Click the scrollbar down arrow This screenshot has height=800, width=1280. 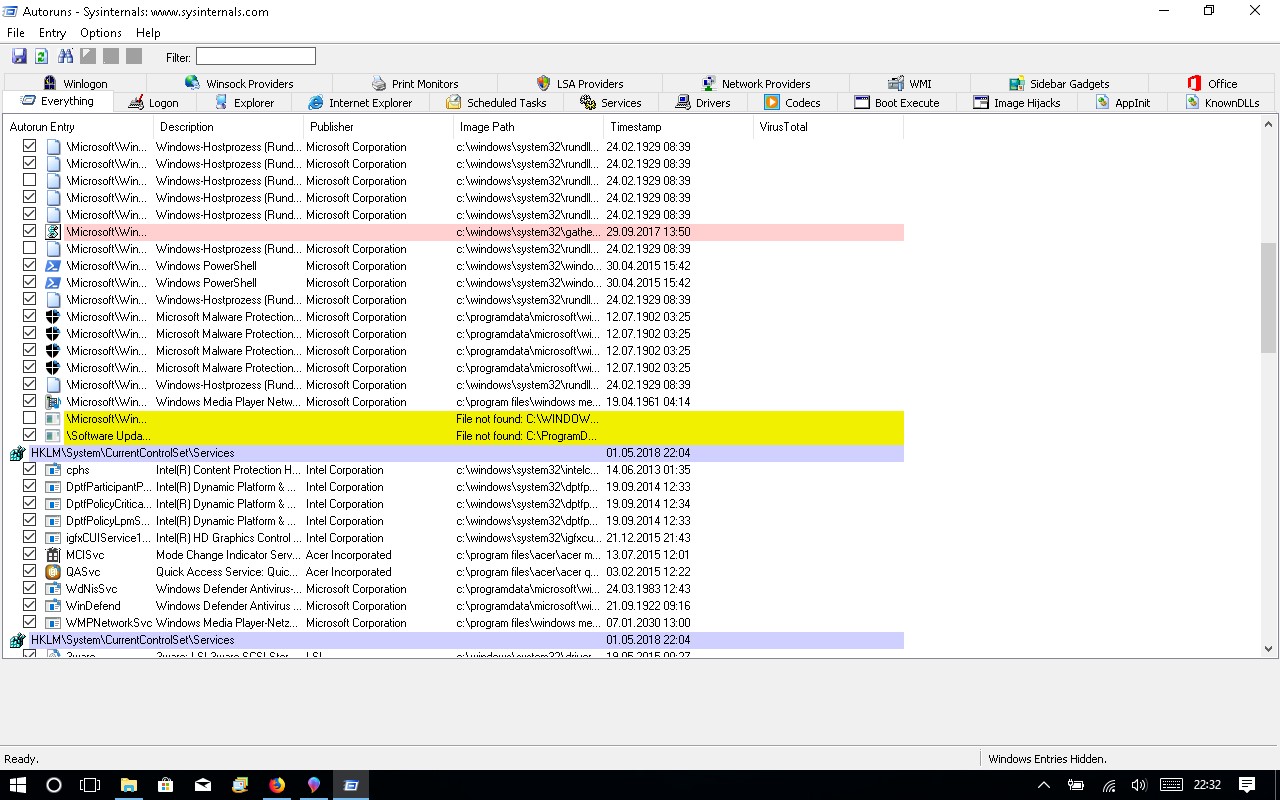coord(1269,649)
